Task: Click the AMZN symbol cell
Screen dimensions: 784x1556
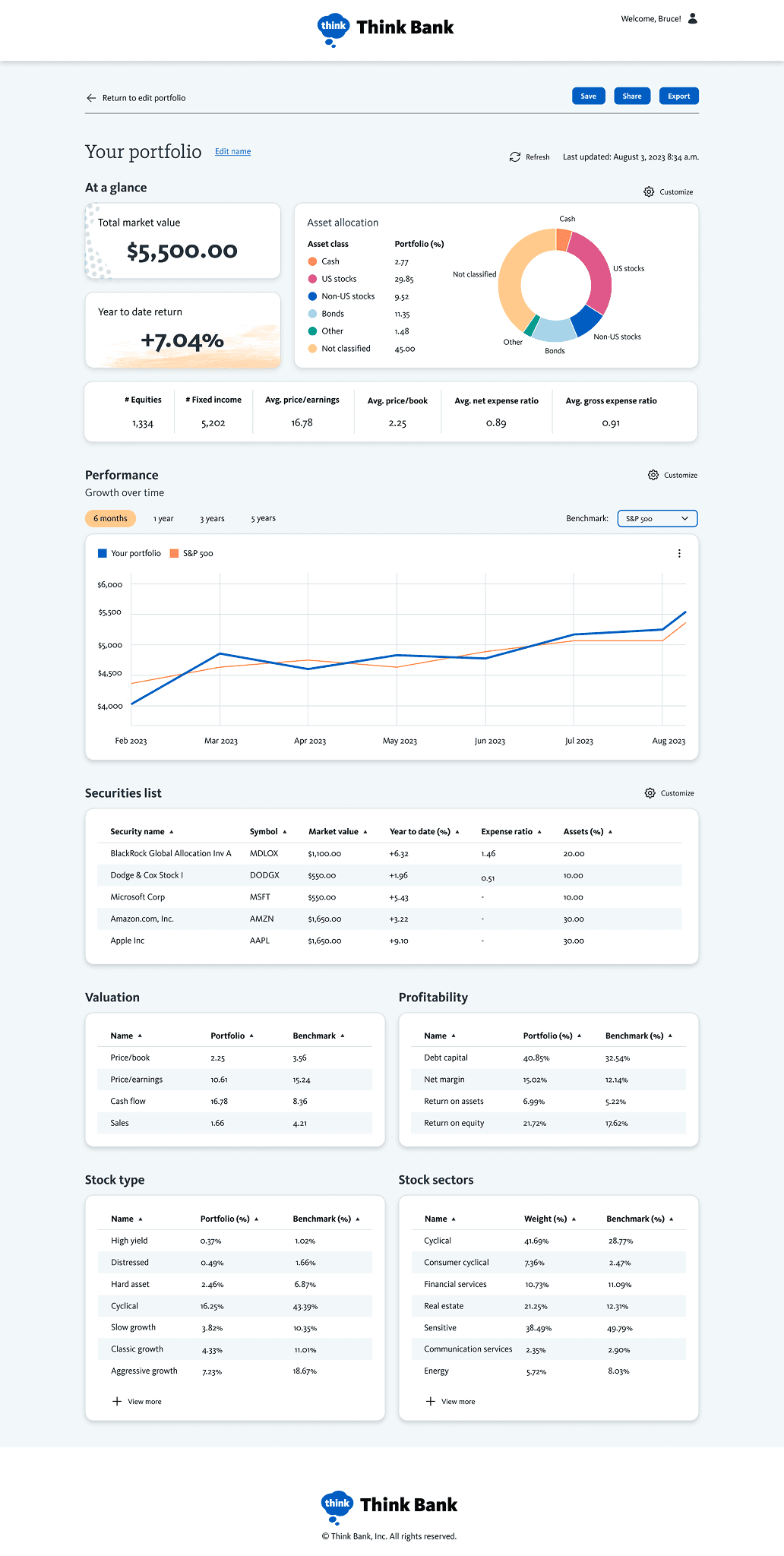Action: pos(261,919)
